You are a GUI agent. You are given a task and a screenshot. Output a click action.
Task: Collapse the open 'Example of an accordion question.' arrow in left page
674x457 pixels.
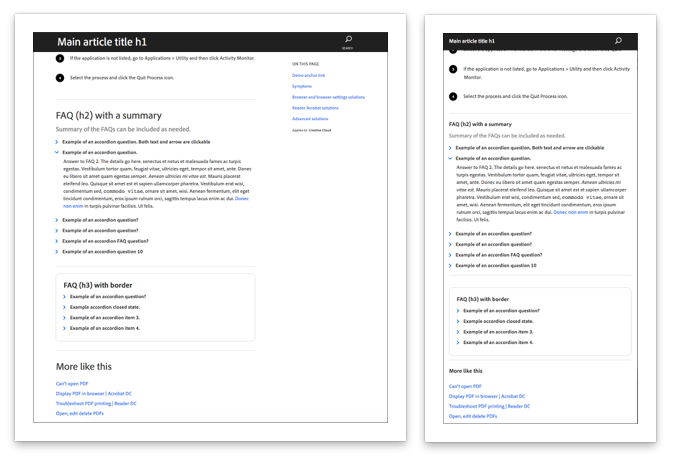coord(58,152)
